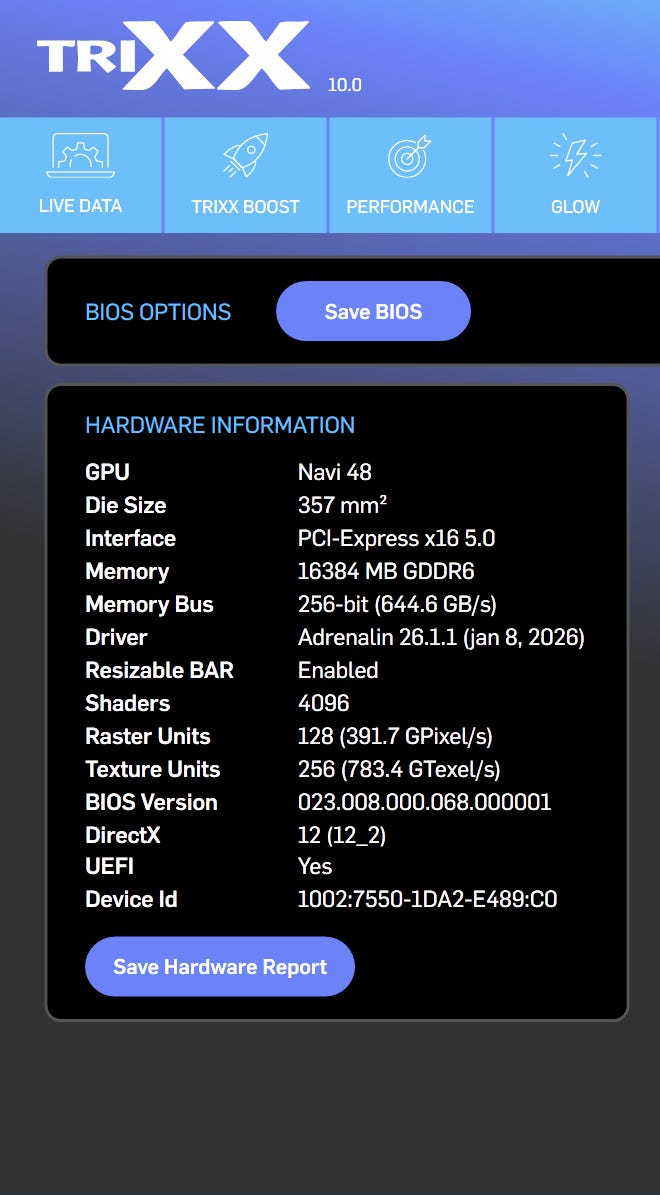Open the Performance target icon
This screenshot has height=1195, width=660.
point(410,156)
